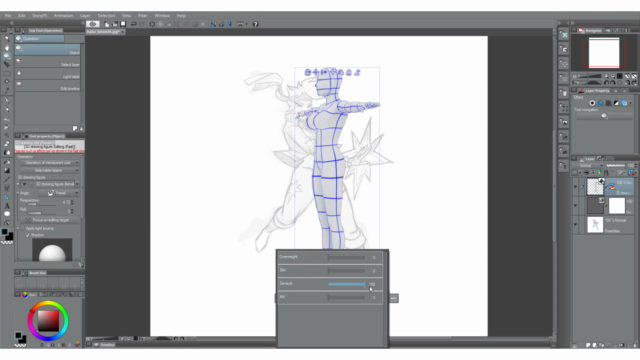The height and width of the screenshot is (360, 640).
Task: Click the Clear layer icon in command bar
Action: pos(152,24)
